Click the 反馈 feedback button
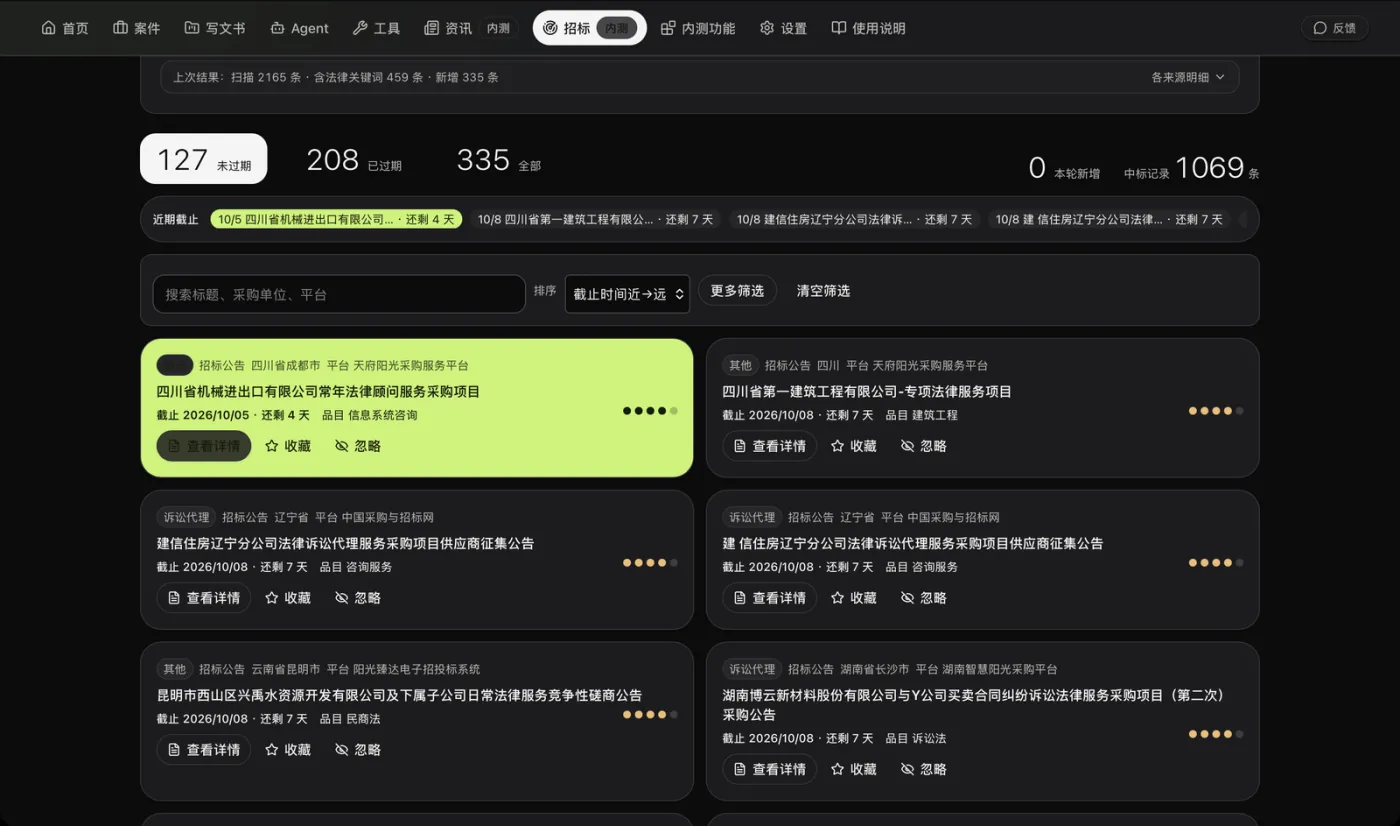 coord(1334,28)
